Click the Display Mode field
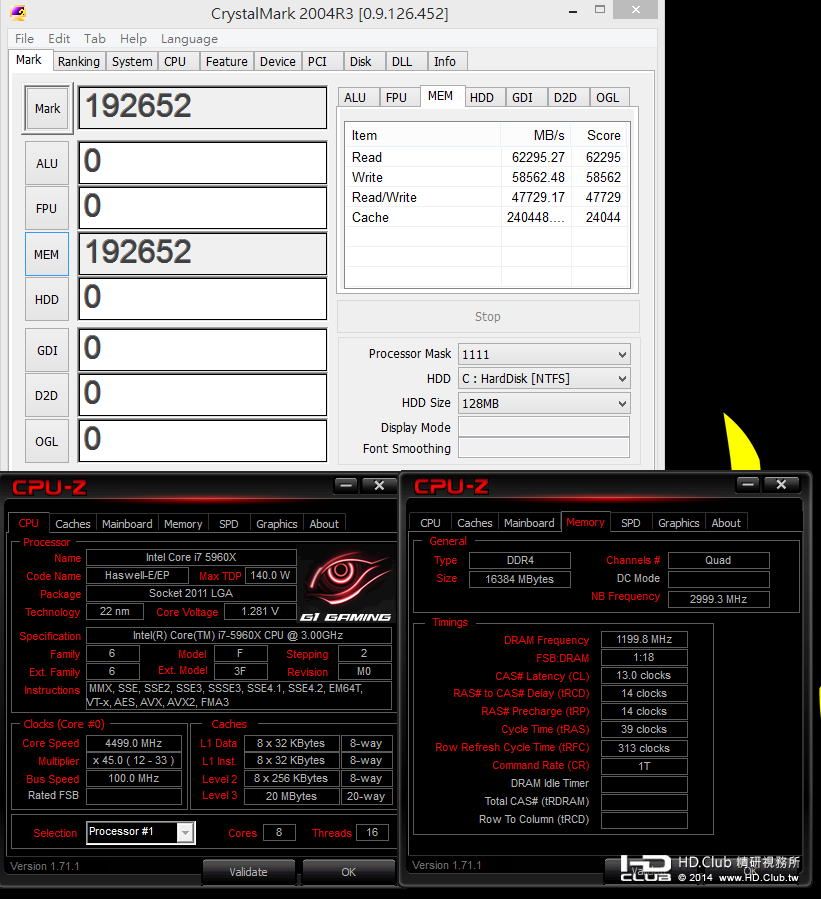The image size is (821, 899). [544, 427]
